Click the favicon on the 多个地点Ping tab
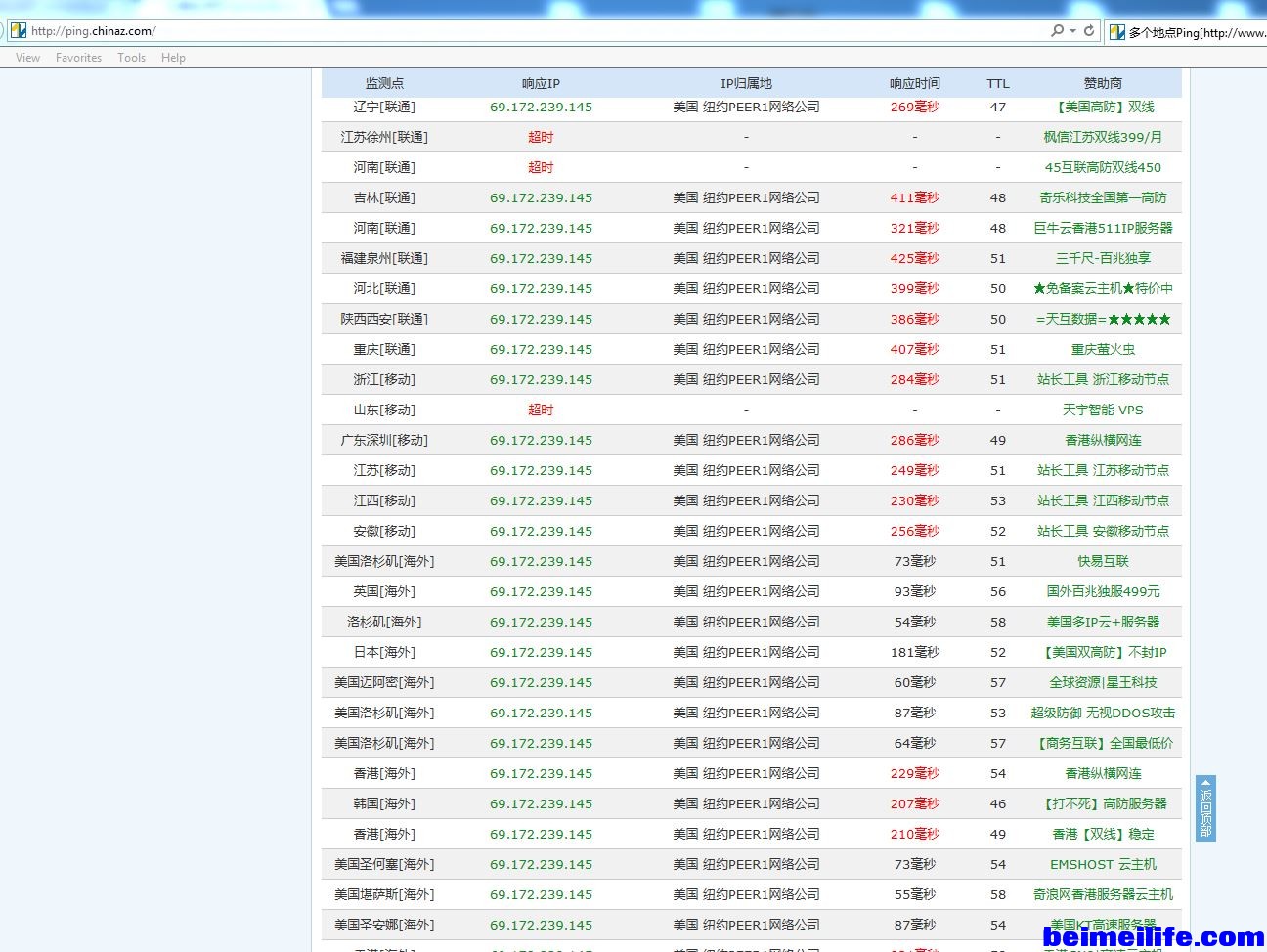 [x=1117, y=32]
